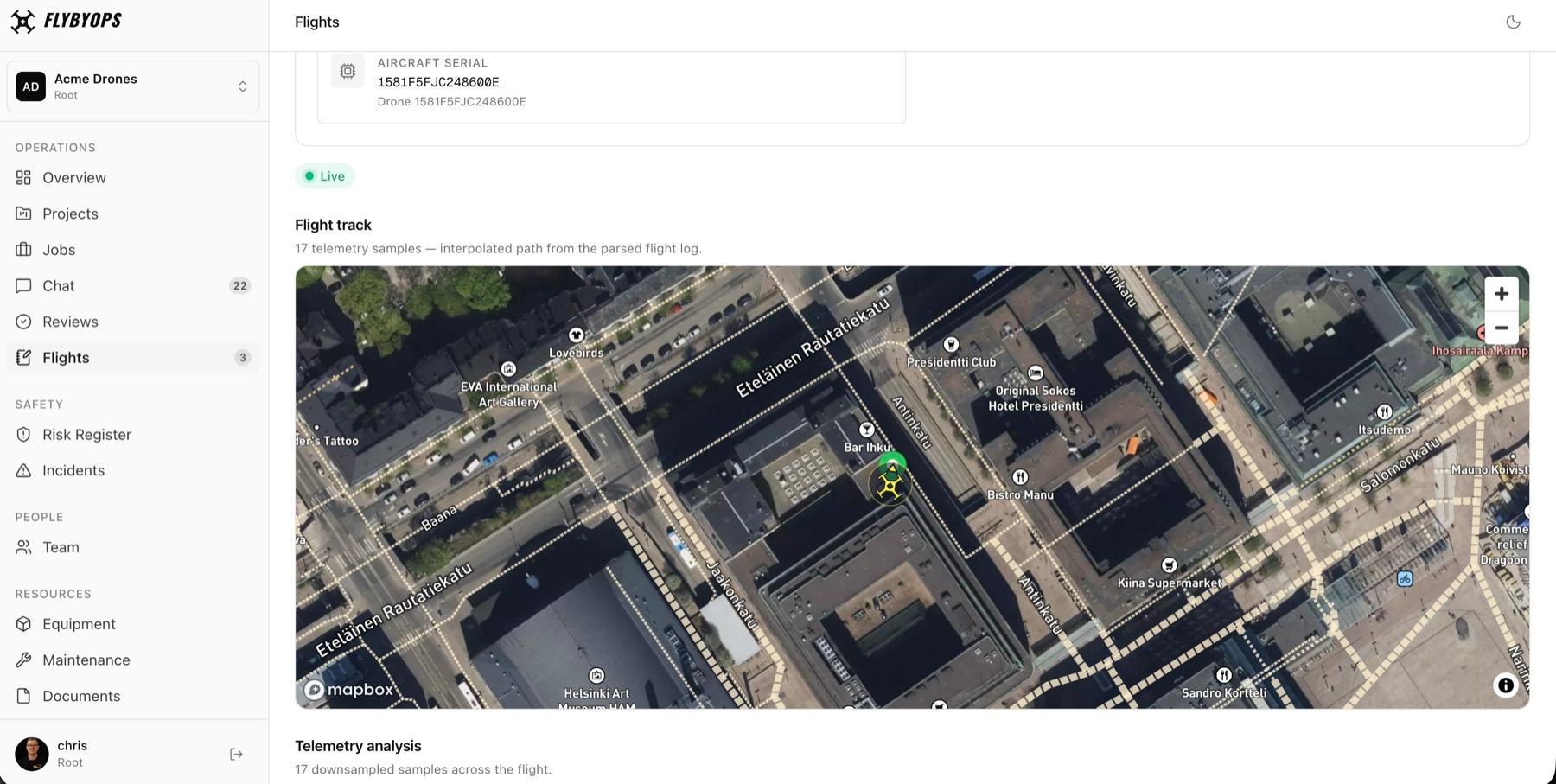Click the drone marker on the map

(890, 483)
